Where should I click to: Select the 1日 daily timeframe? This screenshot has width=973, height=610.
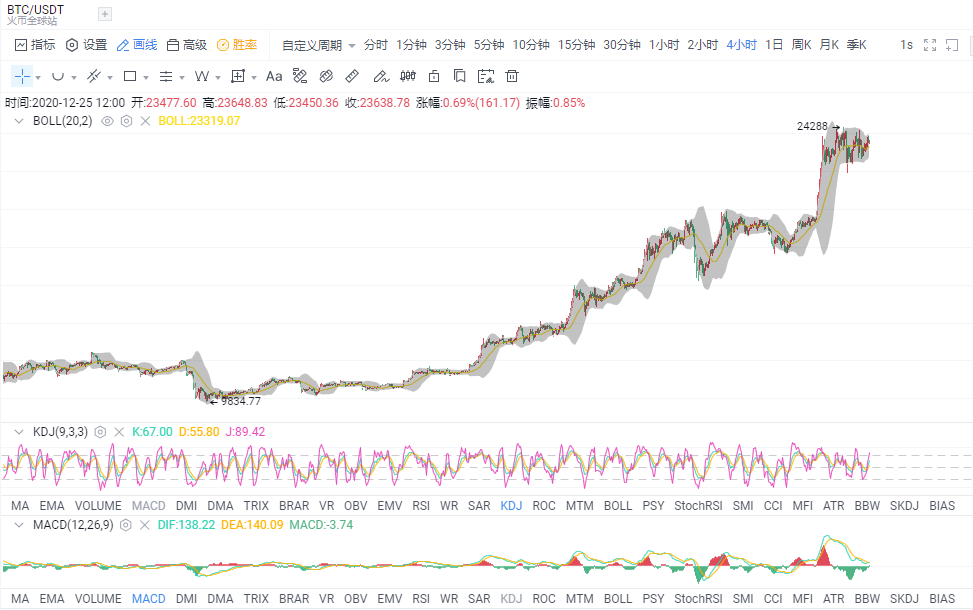pos(774,45)
